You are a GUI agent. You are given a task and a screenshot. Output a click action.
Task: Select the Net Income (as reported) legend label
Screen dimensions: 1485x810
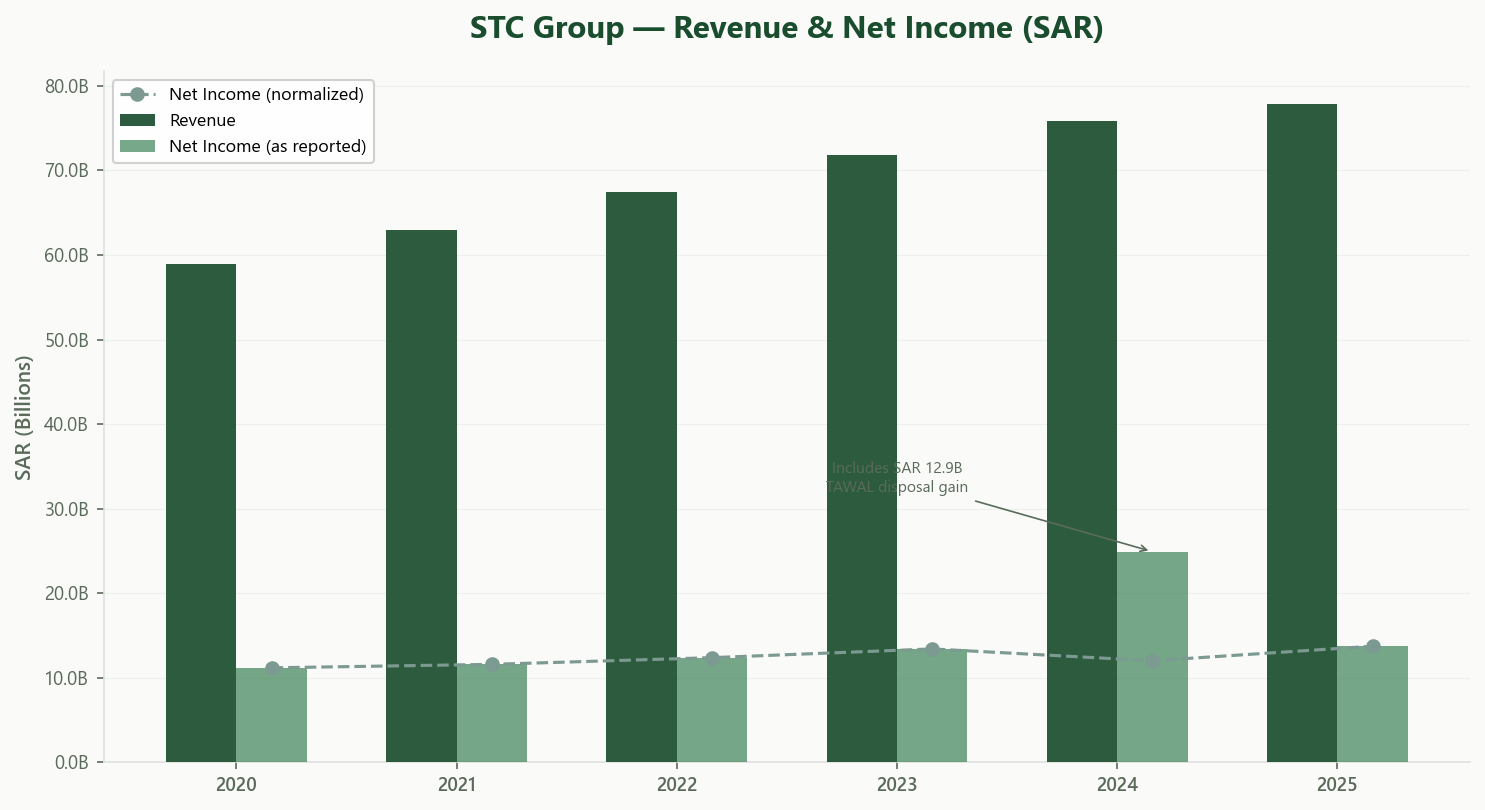[267, 146]
